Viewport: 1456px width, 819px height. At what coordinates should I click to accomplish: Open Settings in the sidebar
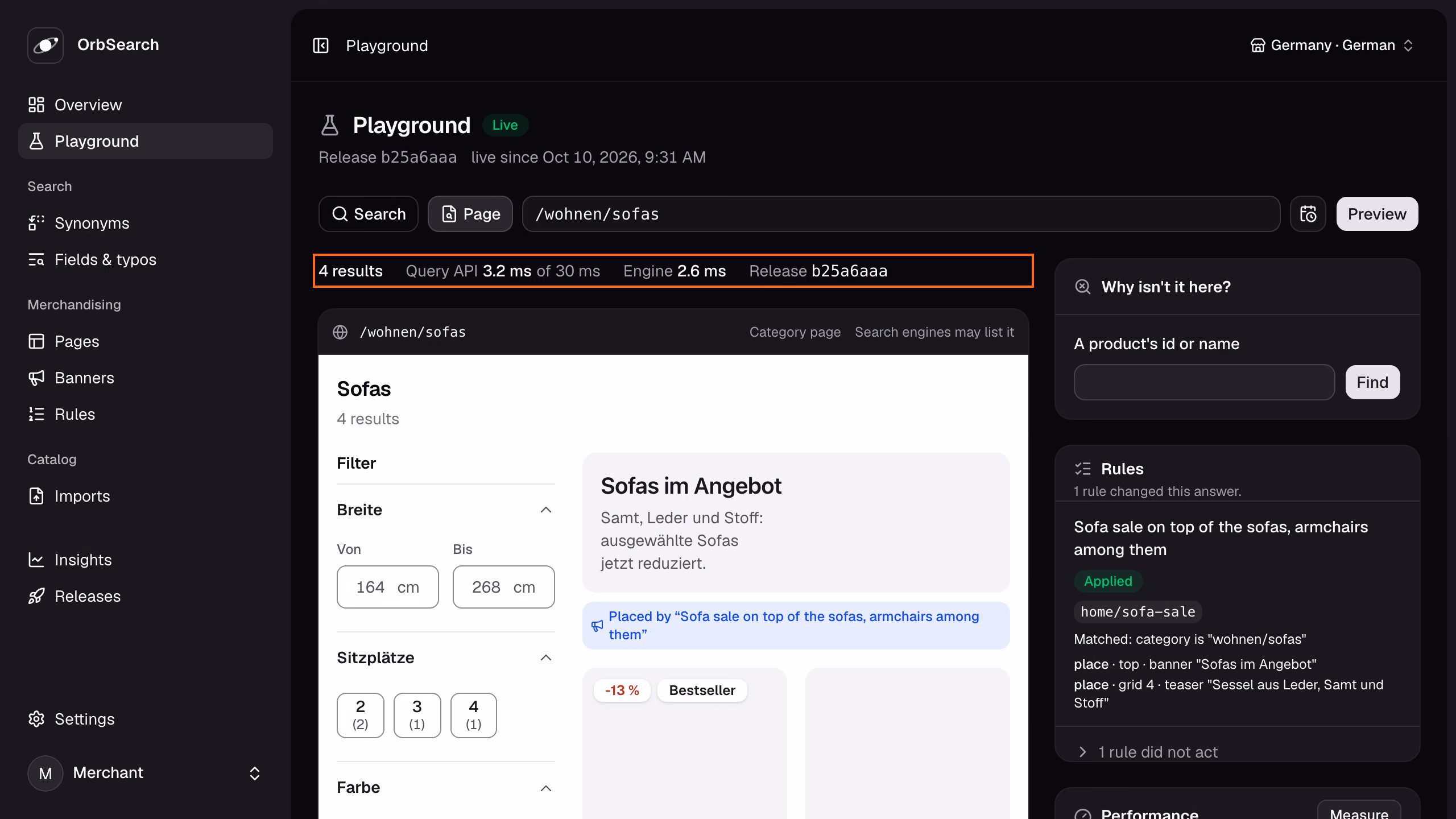[146, 719]
